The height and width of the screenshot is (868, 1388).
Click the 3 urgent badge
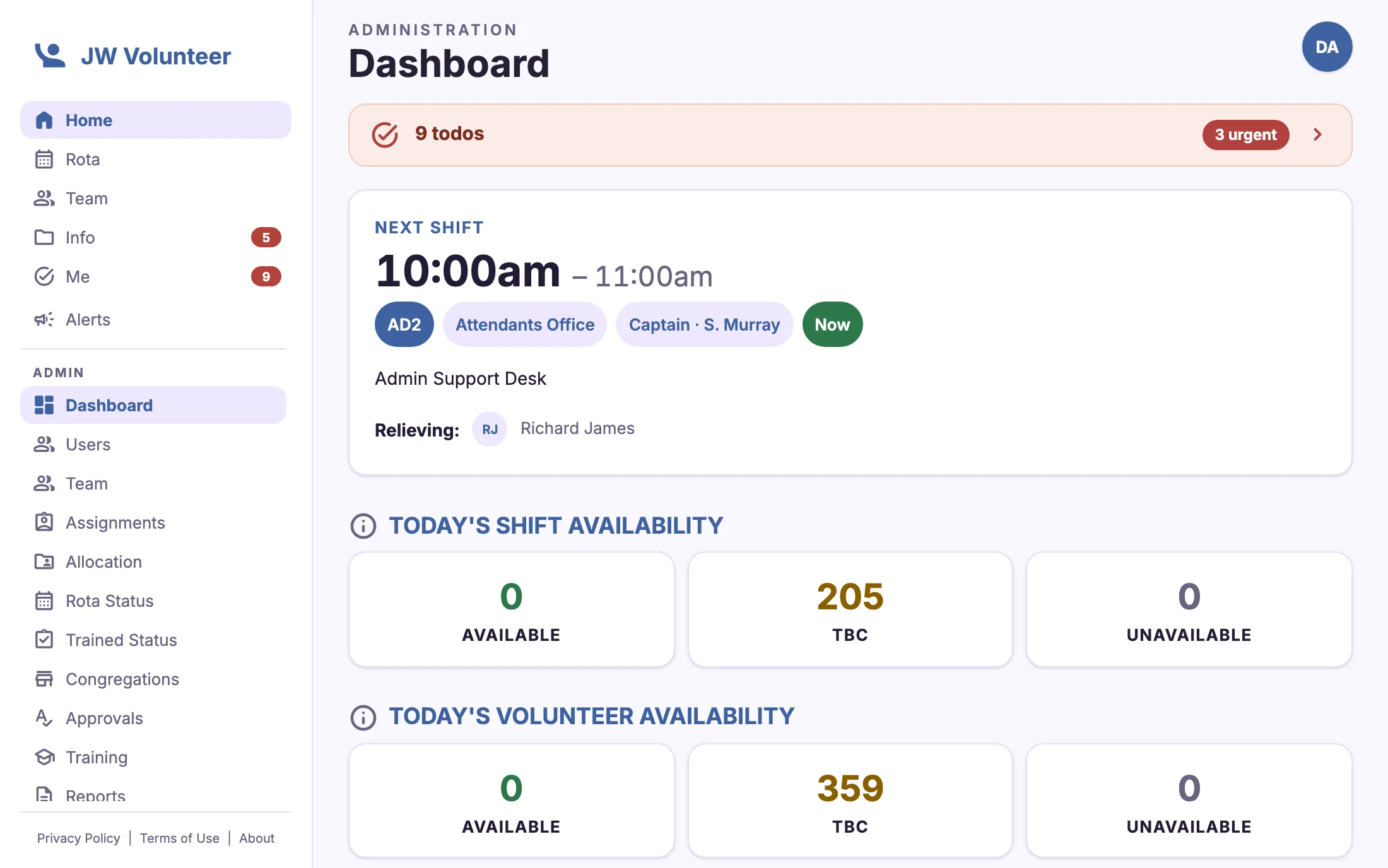click(1245, 134)
